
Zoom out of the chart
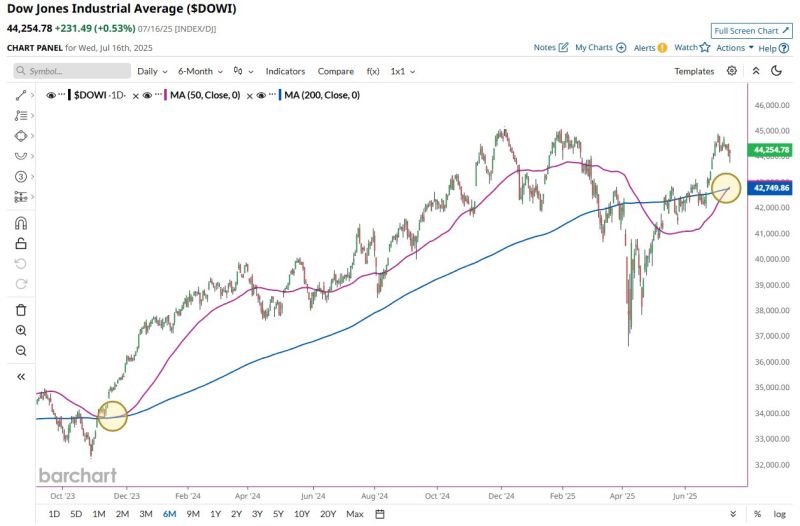tap(21, 351)
